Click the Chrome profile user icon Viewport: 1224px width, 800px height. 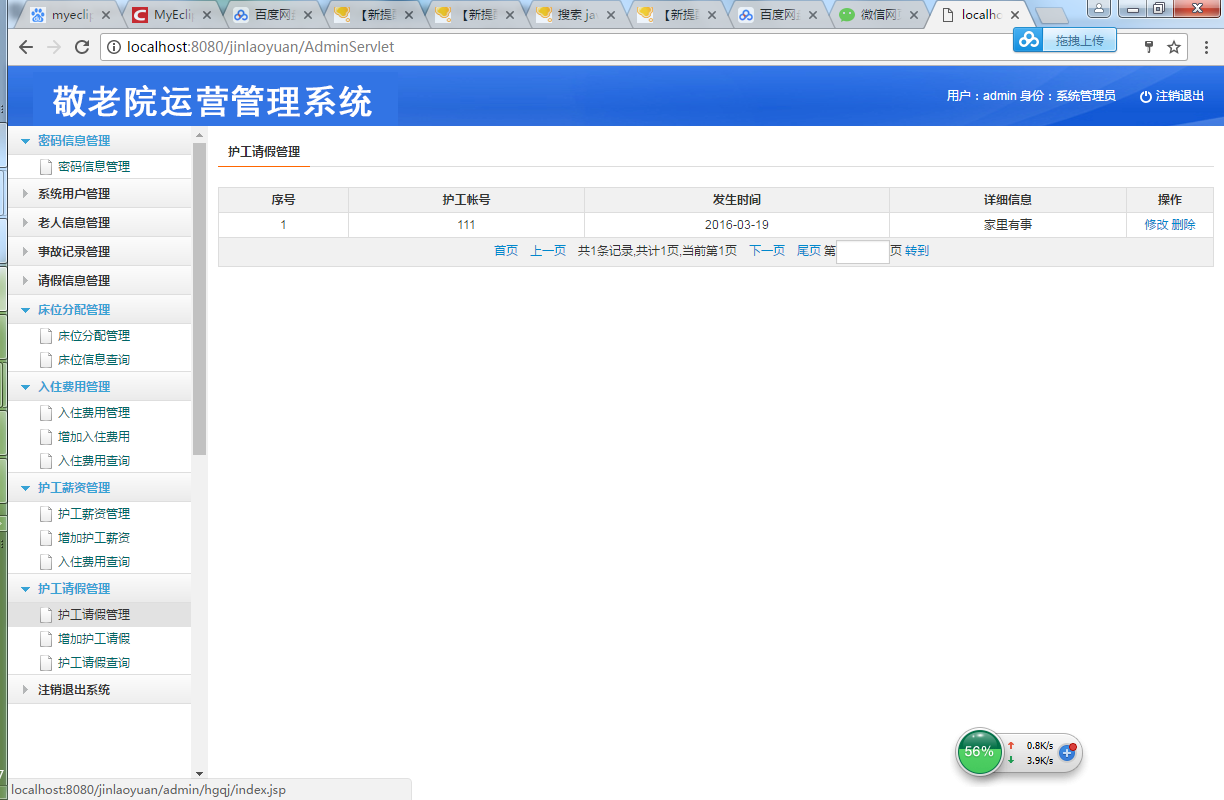point(1098,8)
